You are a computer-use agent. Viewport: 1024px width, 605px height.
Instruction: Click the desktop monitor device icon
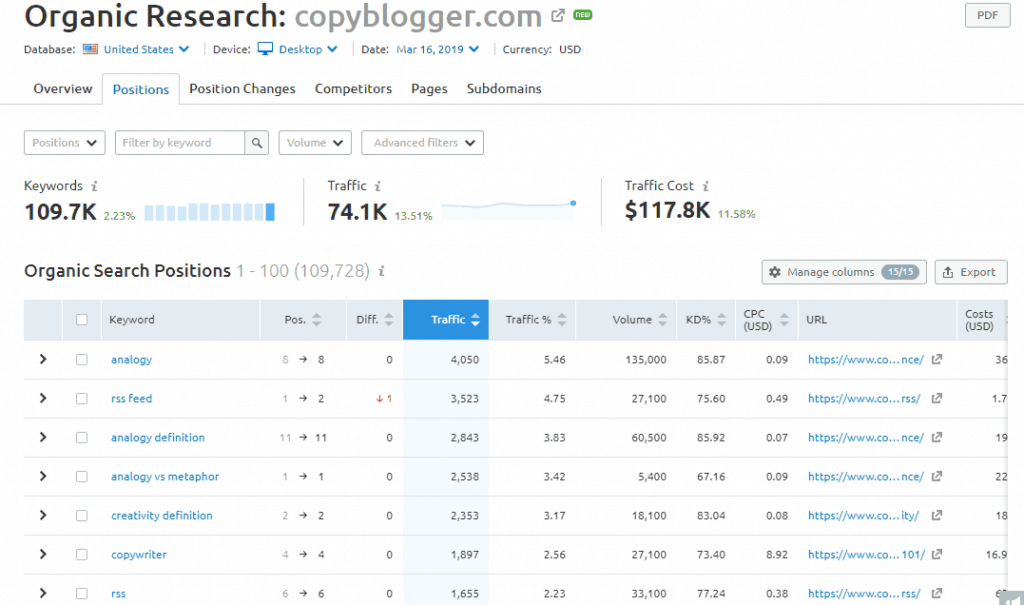pyautogui.click(x=265, y=49)
